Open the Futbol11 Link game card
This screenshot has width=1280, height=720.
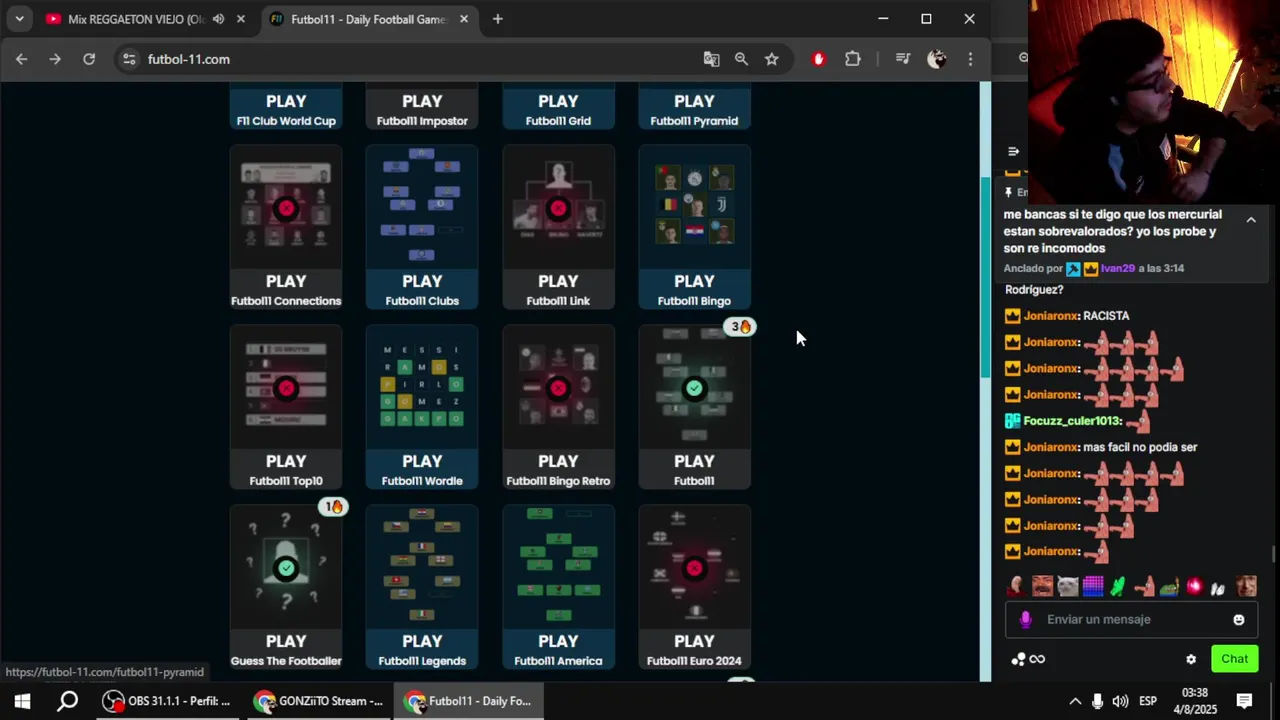[x=558, y=227]
